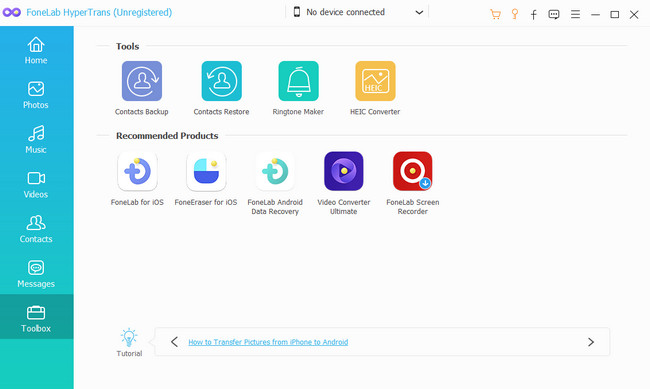The image size is (650, 389).
Task: Open How to Transfer Pictures tutorial link
Action: [x=268, y=342]
